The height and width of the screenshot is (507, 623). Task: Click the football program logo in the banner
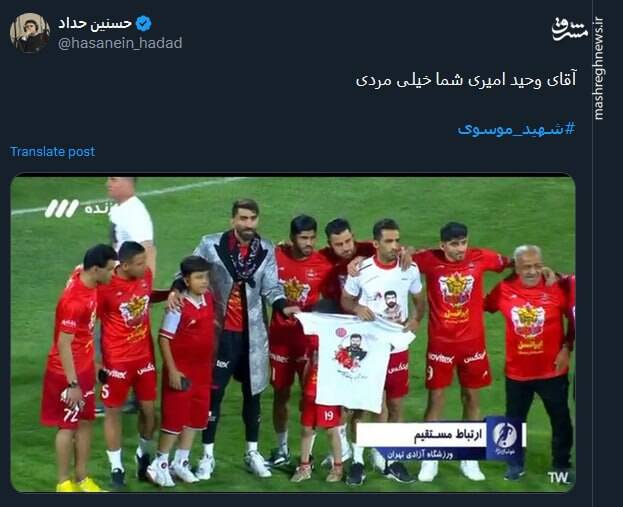pos(504,437)
